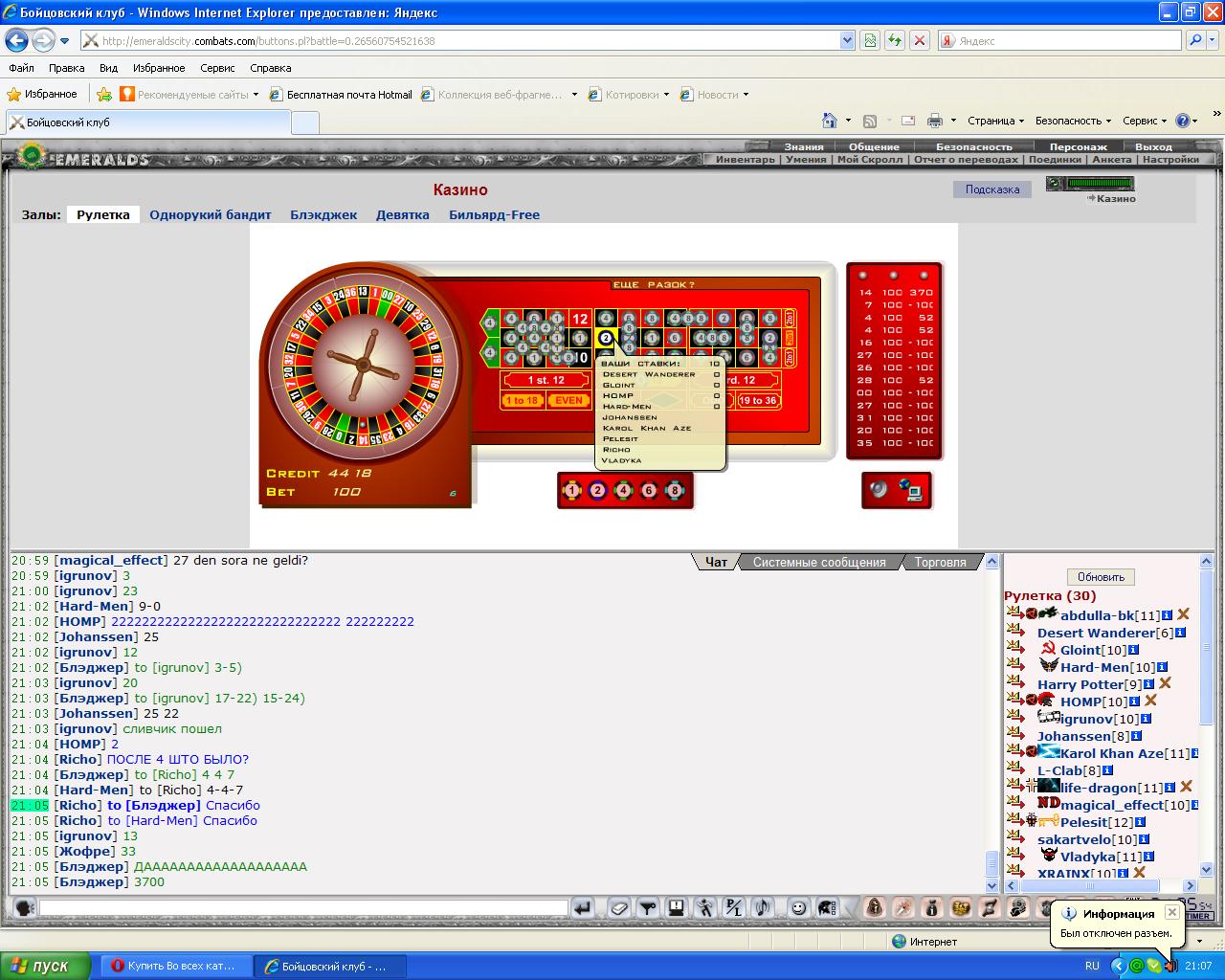The image size is (1225, 980).
Task: Open the Страница menu dropdown
Action: (x=995, y=121)
